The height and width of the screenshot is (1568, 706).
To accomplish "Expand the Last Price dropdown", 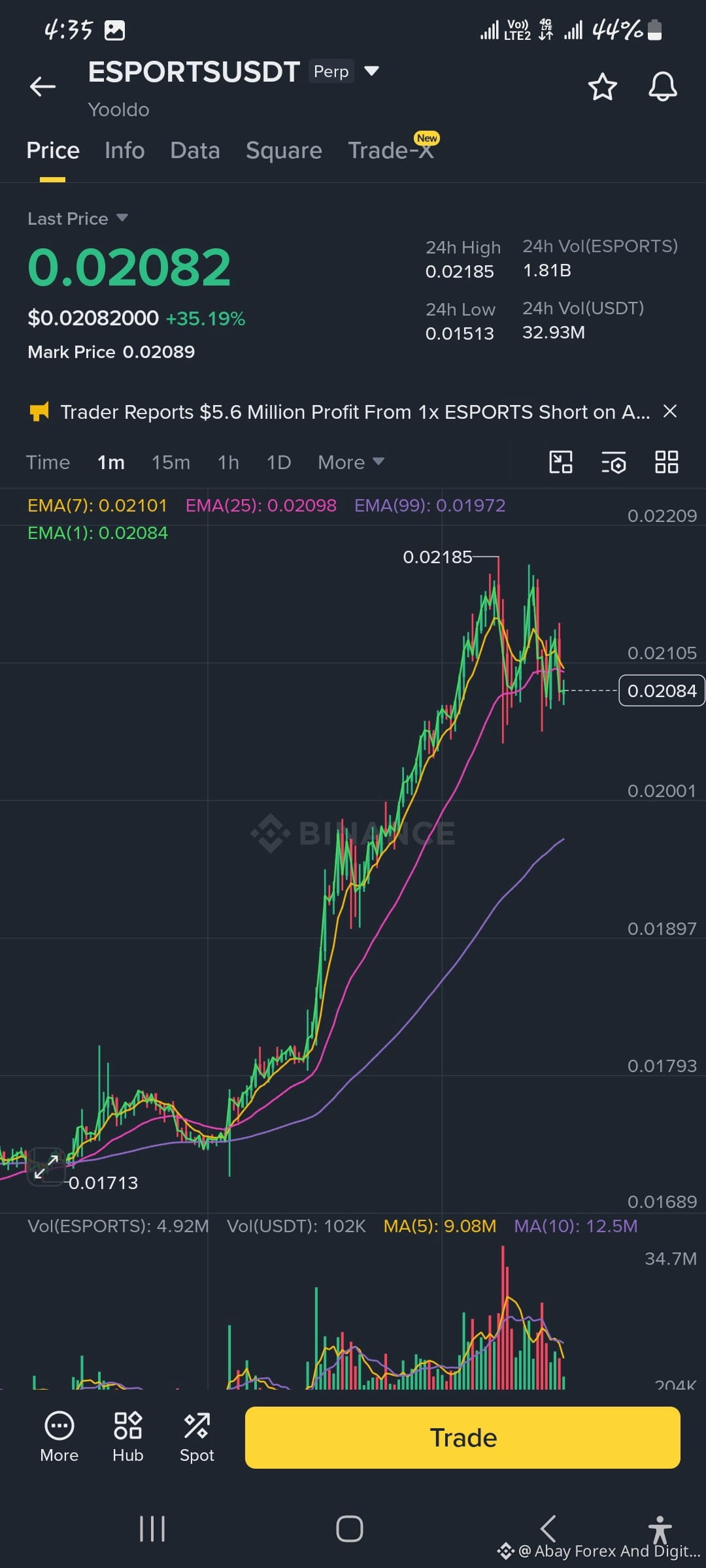I will tap(77, 218).
